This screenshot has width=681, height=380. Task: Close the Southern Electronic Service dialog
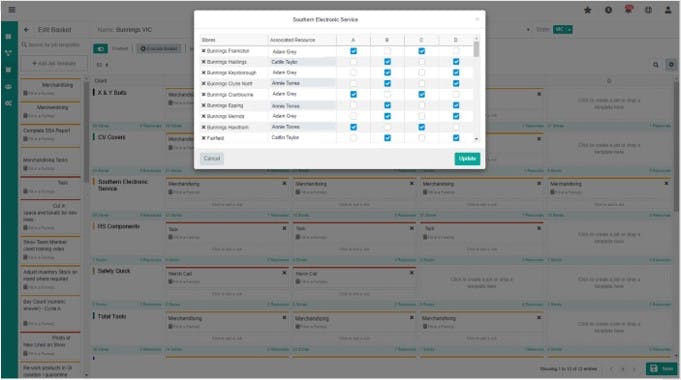[477, 19]
